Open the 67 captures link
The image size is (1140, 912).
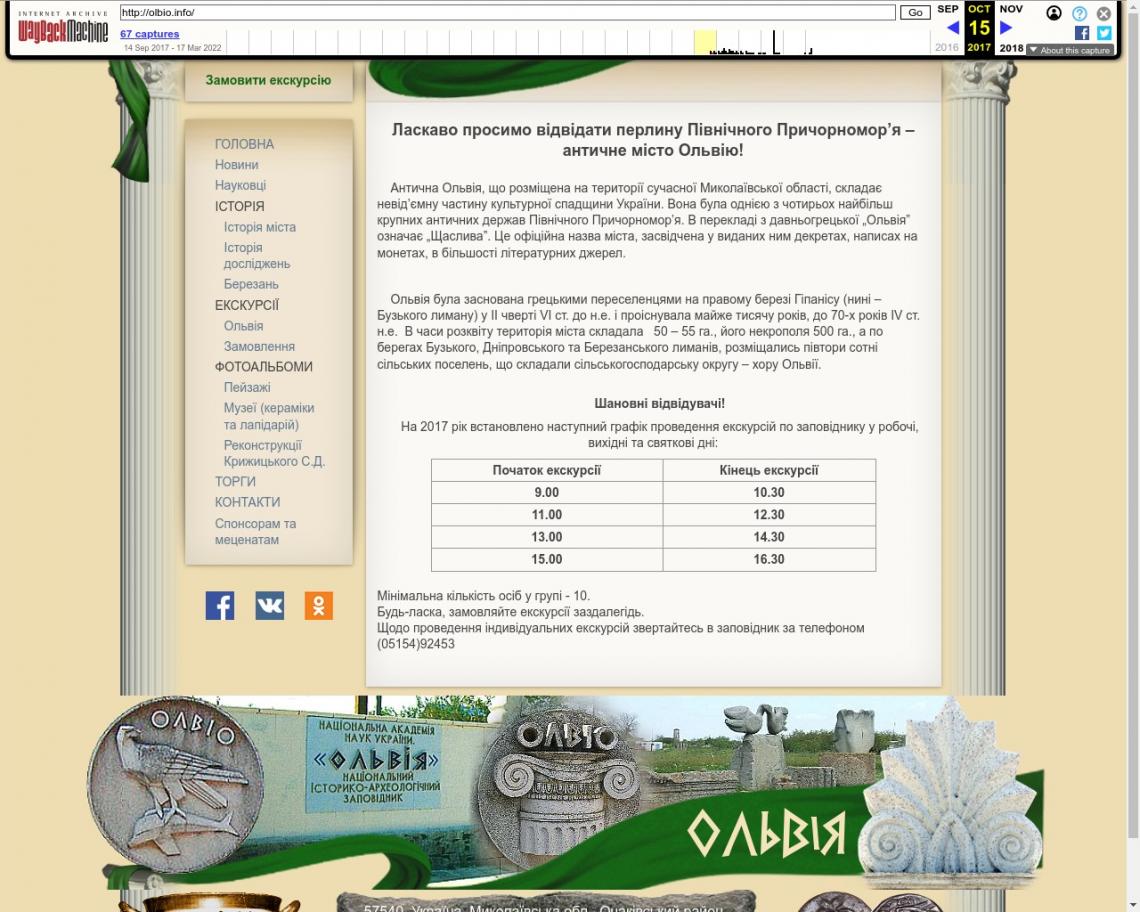click(150, 33)
